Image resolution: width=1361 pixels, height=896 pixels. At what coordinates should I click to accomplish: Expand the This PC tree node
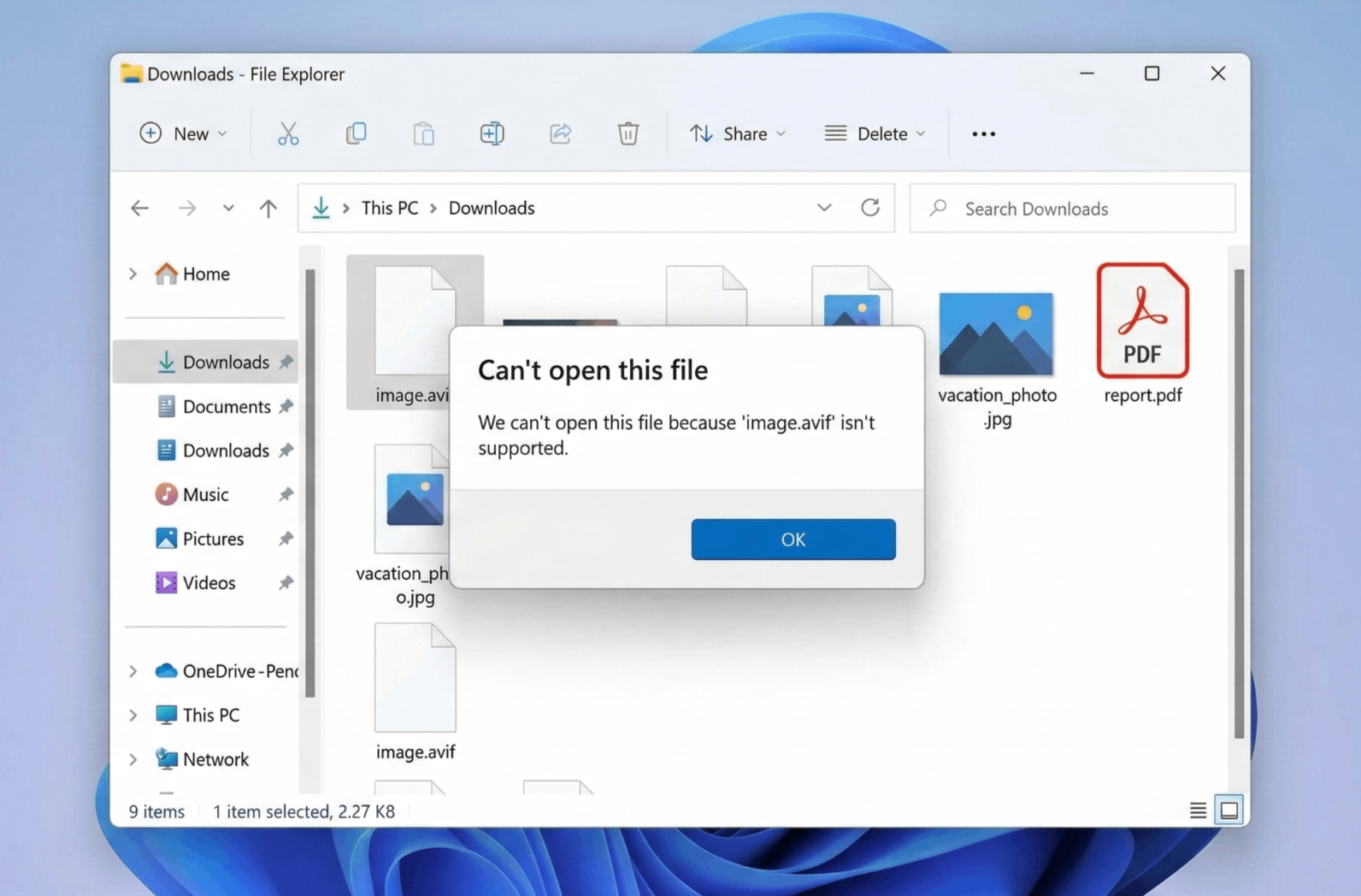[x=133, y=715]
